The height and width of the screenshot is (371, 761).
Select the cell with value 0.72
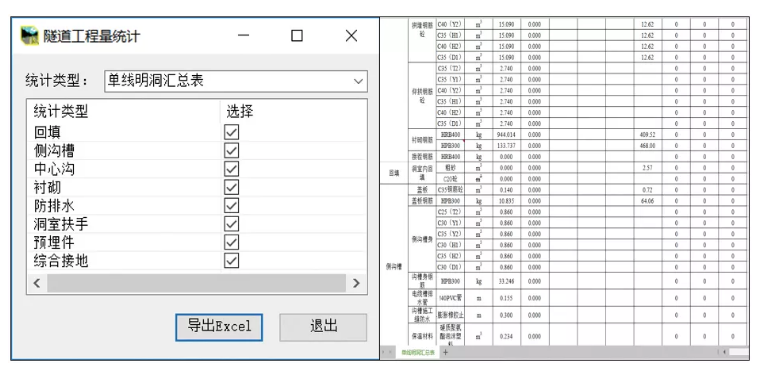pos(647,190)
